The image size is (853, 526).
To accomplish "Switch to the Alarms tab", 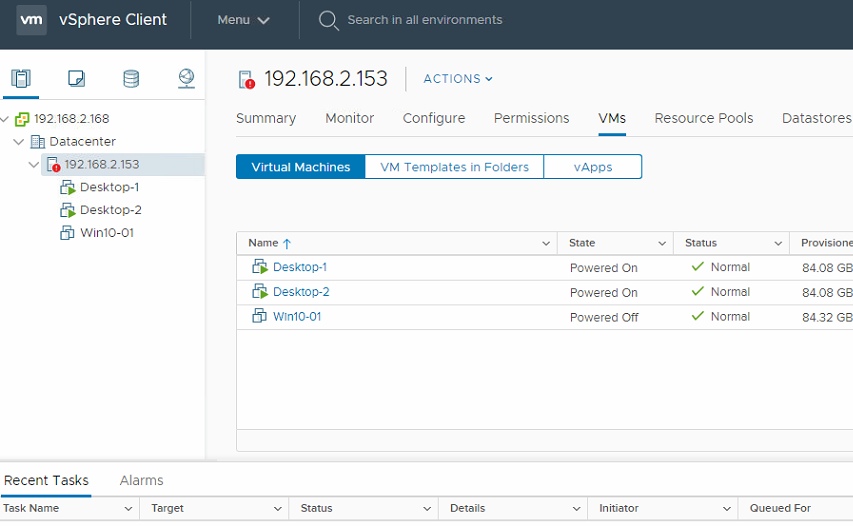I will click(141, 481).
